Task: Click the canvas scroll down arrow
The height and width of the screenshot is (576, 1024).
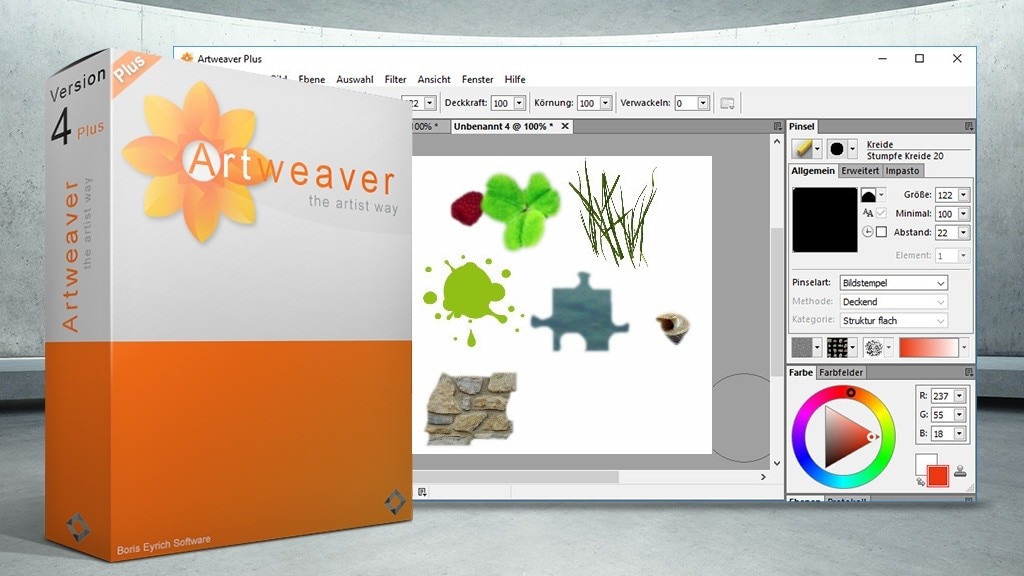Action: [777, 463]
